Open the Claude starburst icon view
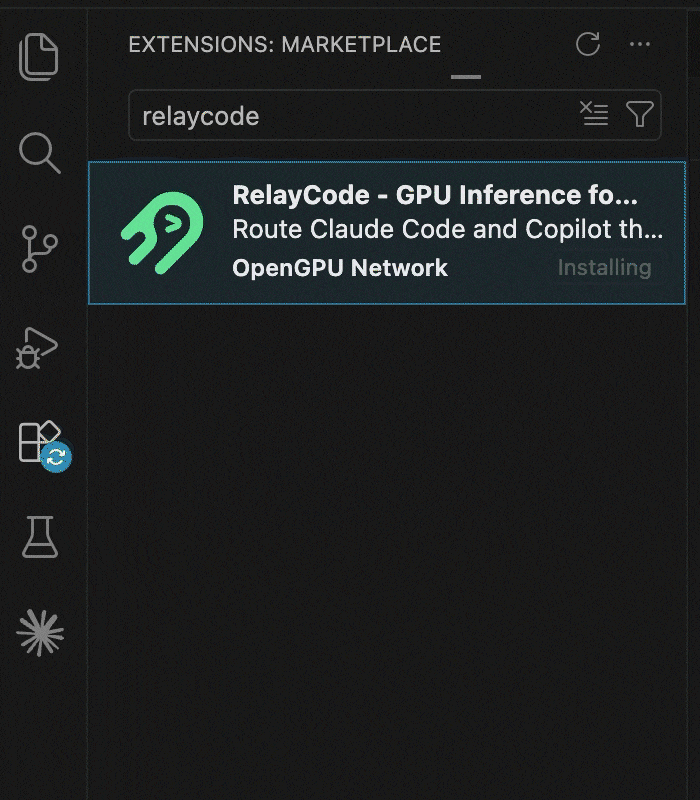The width and height of the screenshot is (700, 800). coord(40,633)
